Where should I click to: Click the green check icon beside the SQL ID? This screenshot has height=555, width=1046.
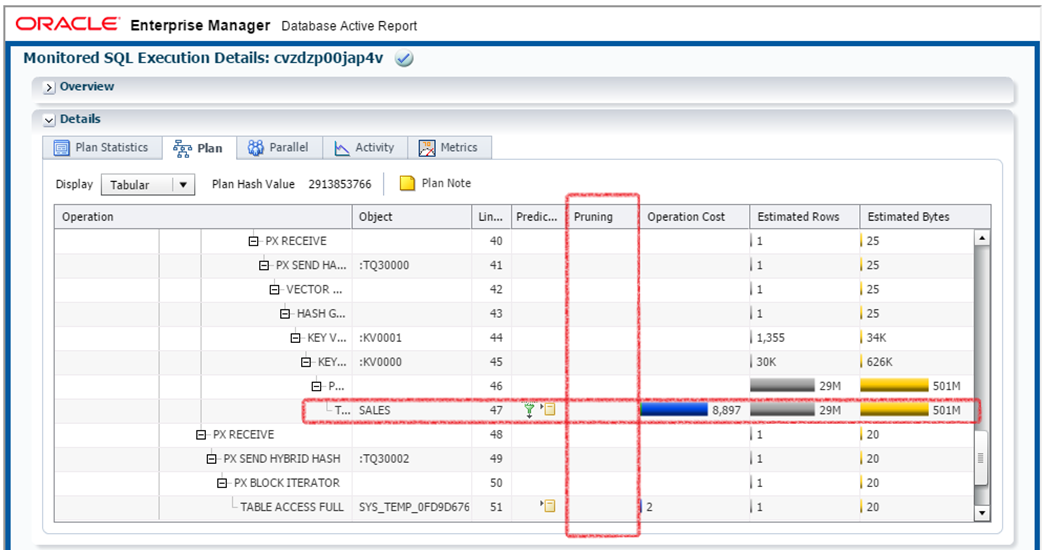point(404,59)
